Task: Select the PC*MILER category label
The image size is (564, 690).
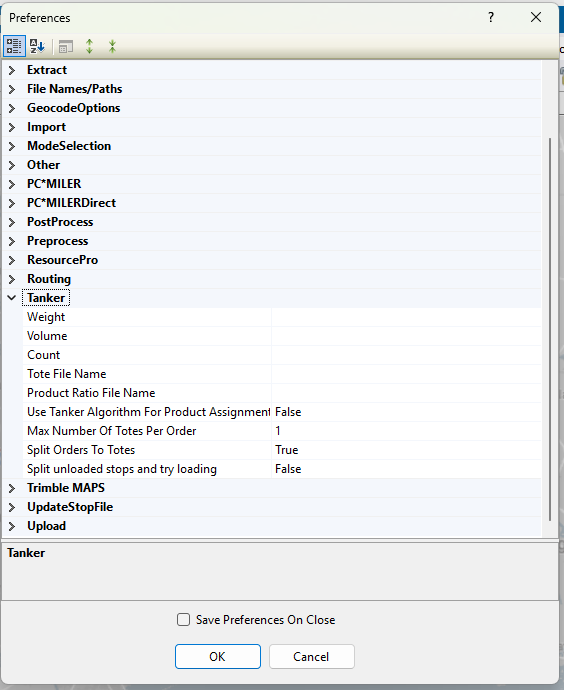Action: pyautogui.click(x=54, y=184)
